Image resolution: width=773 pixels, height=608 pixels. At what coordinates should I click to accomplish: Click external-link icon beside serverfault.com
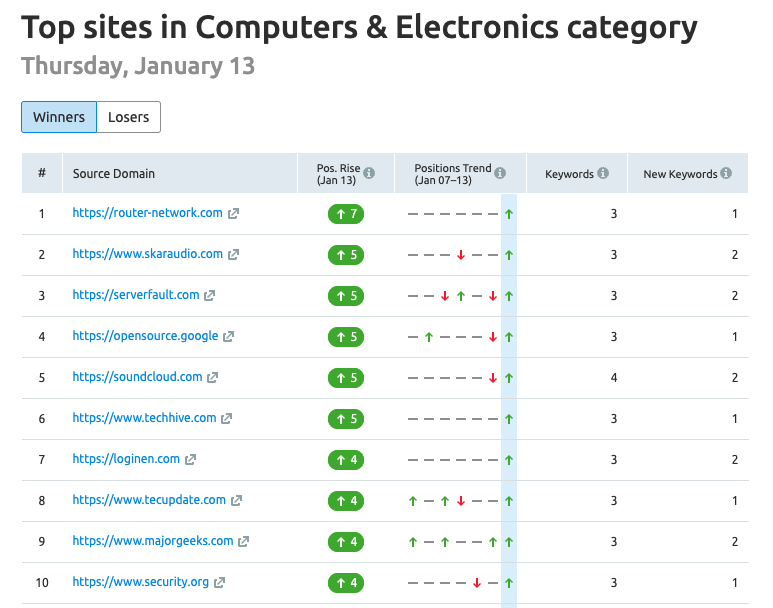click(210, 295)
